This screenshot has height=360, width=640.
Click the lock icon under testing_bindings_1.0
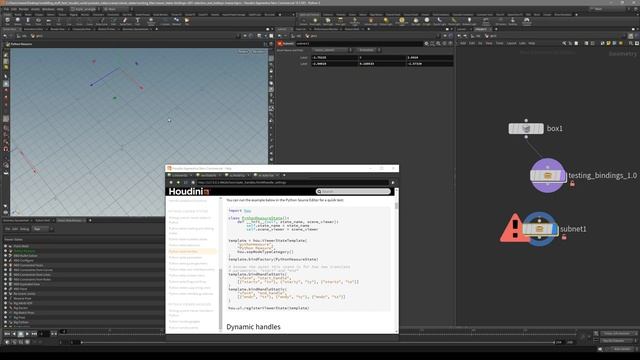pos(572,184)
